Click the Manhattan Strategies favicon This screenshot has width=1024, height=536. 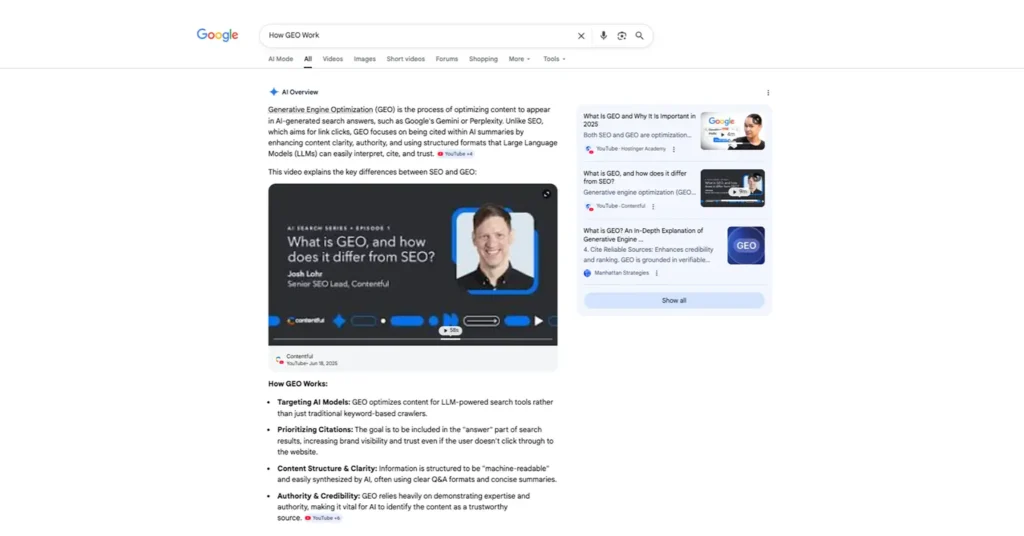click(587, 273)
